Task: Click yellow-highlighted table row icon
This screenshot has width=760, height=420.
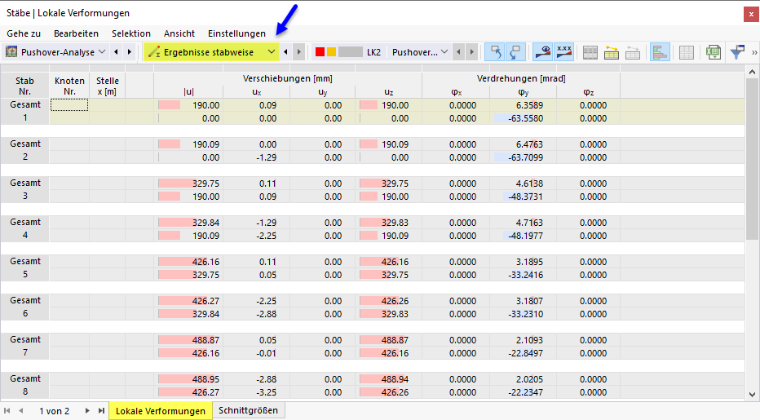Action: click(611, 52)
